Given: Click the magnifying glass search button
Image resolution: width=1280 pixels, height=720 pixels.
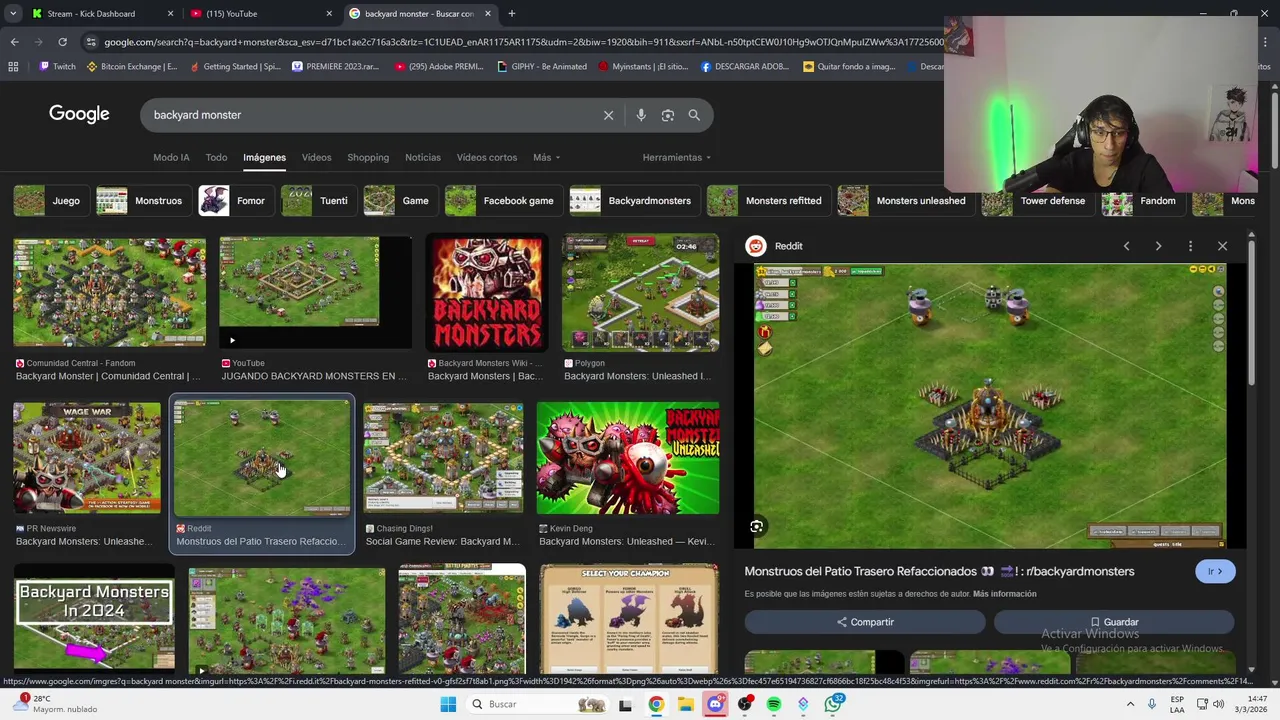Looking at the screenshot, I should [694, 115].
